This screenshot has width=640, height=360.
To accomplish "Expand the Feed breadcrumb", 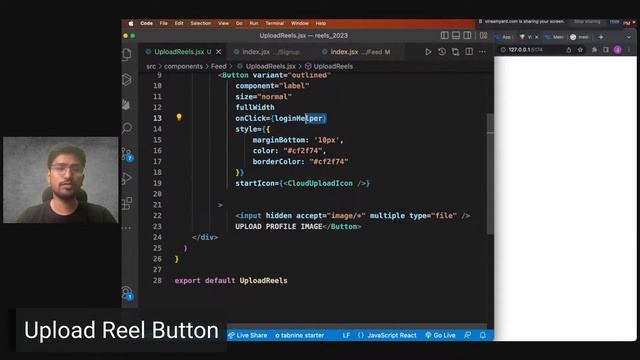I will tap(218, 66).
